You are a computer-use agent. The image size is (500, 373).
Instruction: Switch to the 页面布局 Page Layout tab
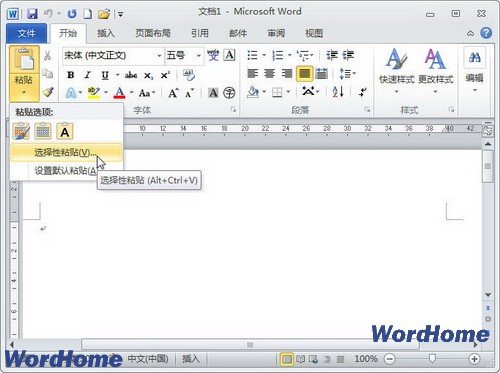(153, 33)
